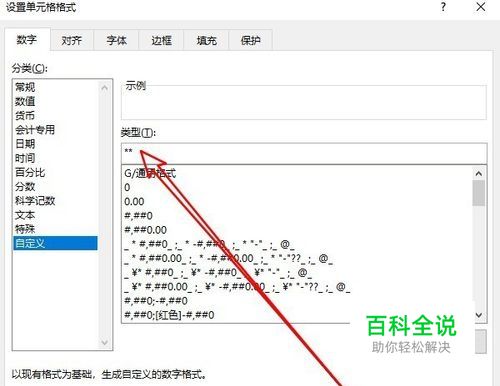The width and height of the screenshot is (500, 386).
Task: Choose 科学记数 category
Action: click(x=55, y=201)
